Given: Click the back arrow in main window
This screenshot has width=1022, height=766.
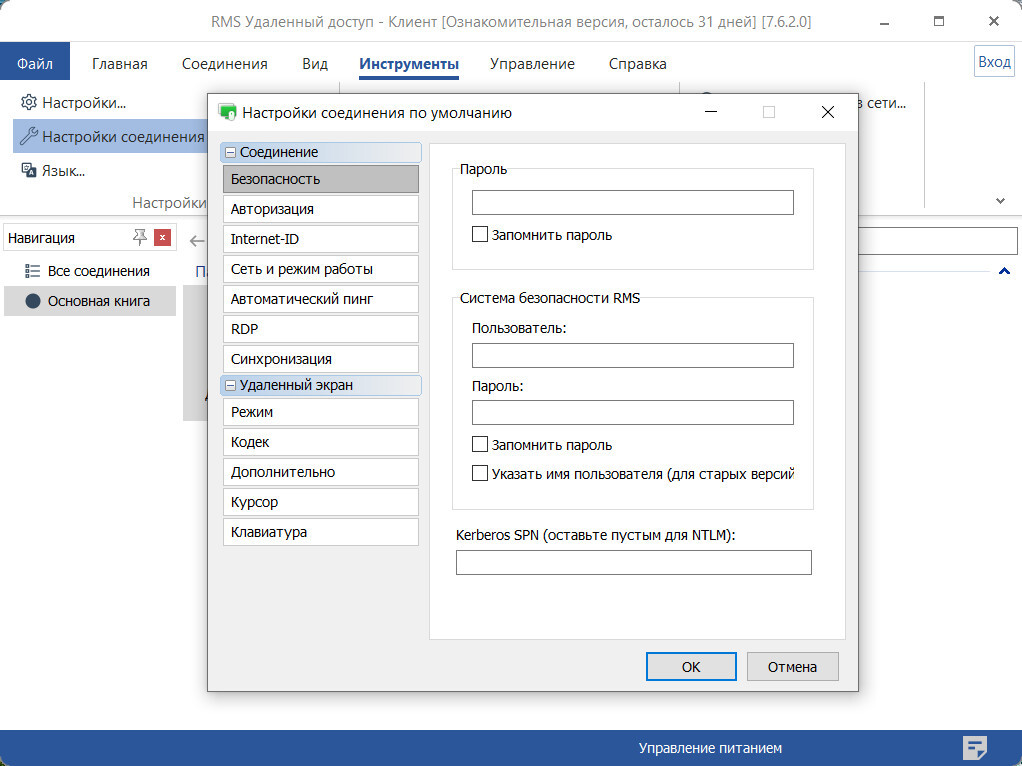Looking at the screenshot, I should pyautogui.click(x=197, y=241).
